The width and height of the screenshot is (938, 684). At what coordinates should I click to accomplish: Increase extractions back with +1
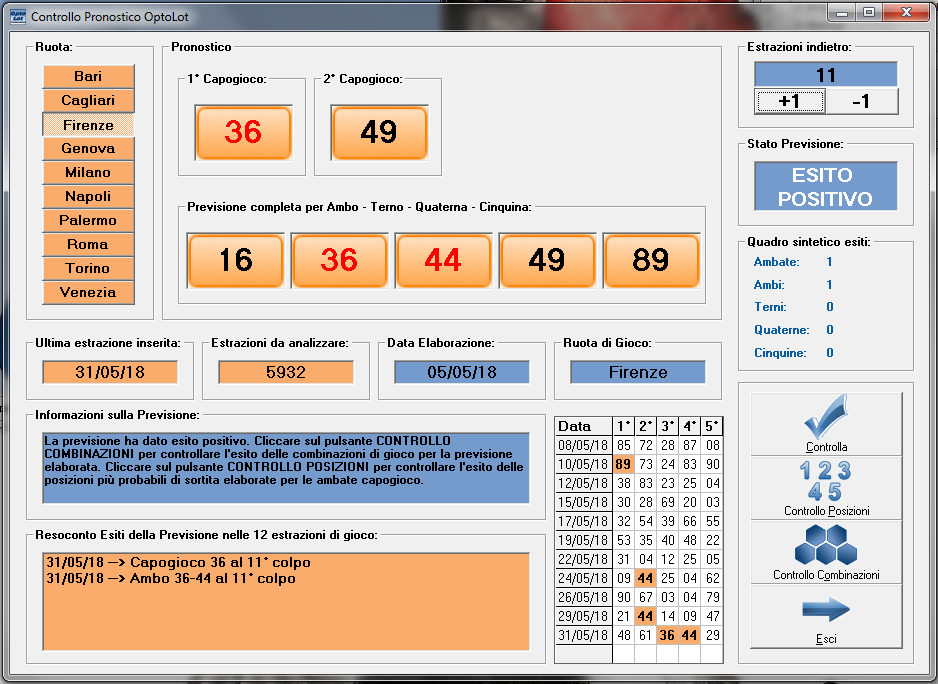tap(789, 101)
